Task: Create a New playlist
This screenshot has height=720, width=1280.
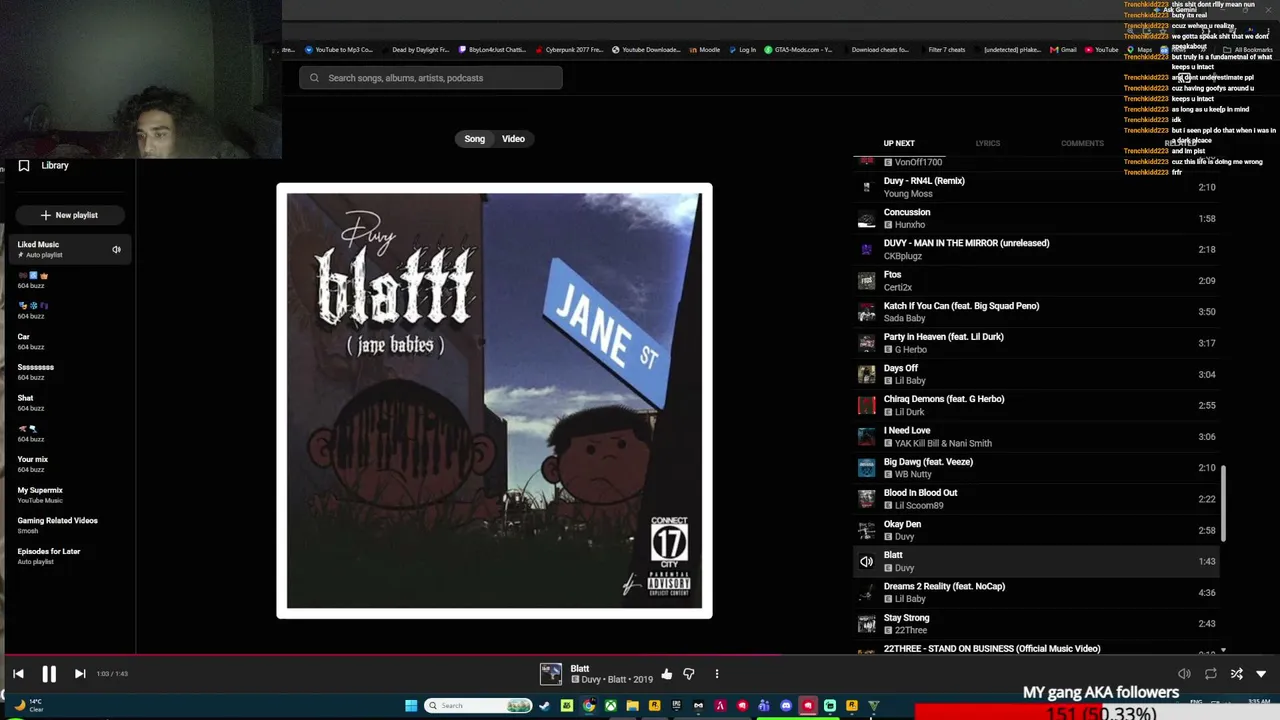Action: (x=69, y=215)
